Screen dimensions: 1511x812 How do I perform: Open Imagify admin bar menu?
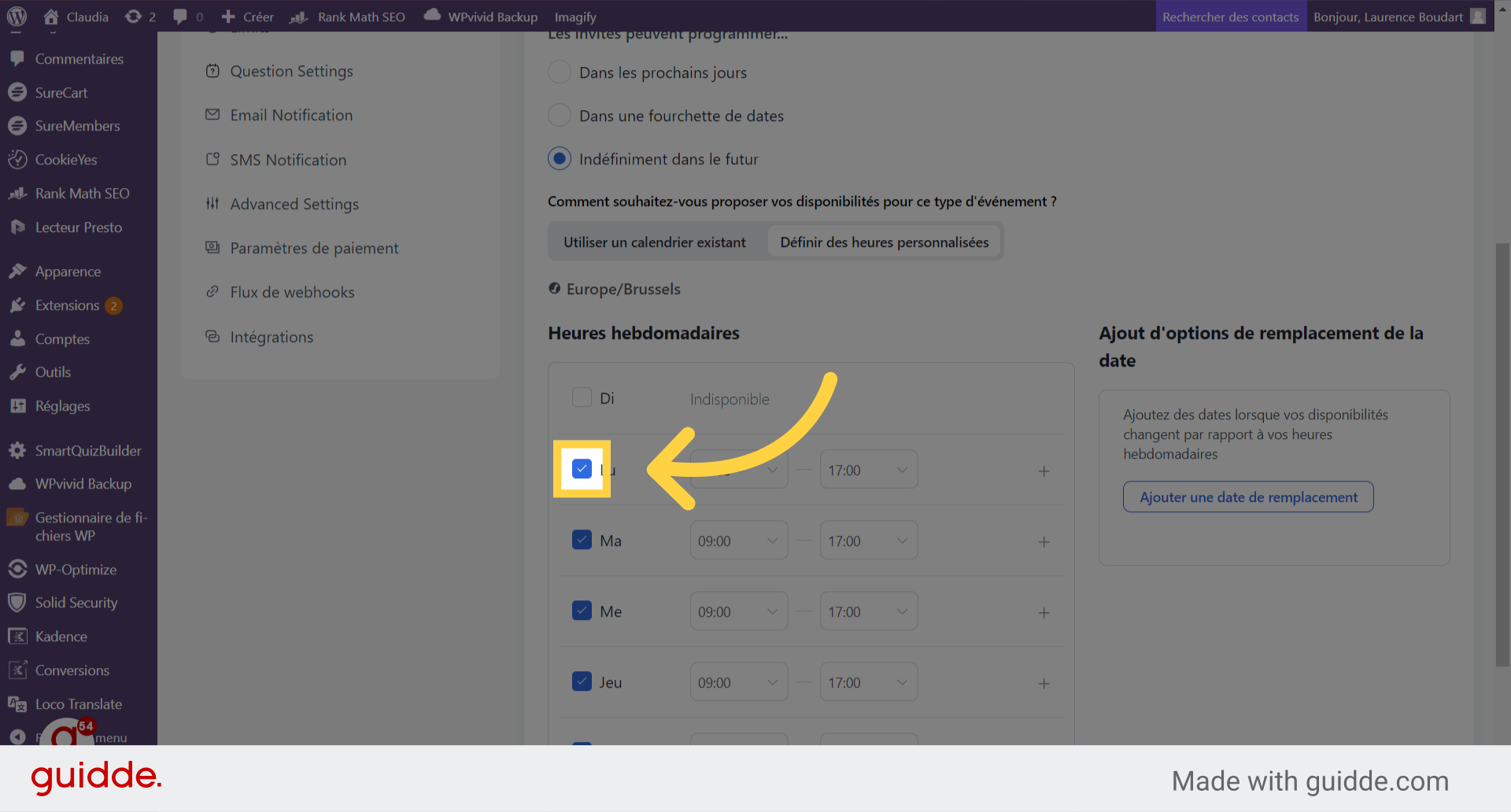point(575,17)
